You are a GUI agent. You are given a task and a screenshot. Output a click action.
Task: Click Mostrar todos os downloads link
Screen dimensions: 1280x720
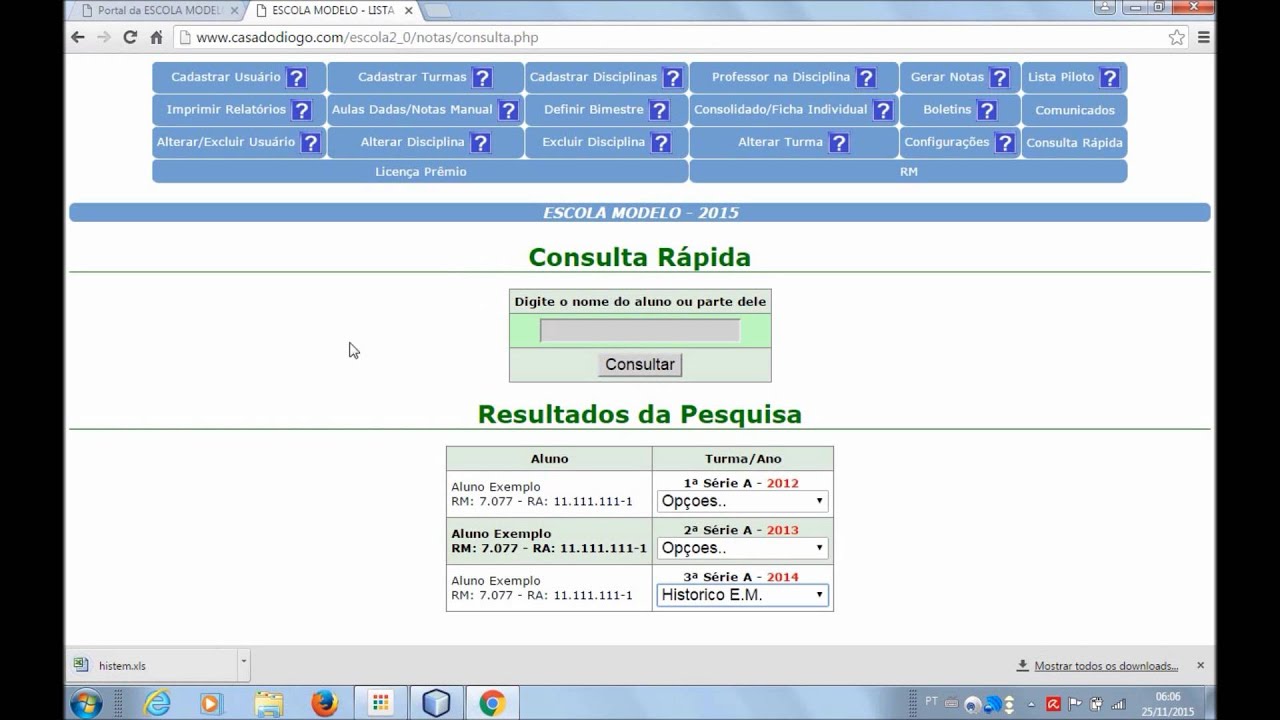click(x=1106, y=666)
